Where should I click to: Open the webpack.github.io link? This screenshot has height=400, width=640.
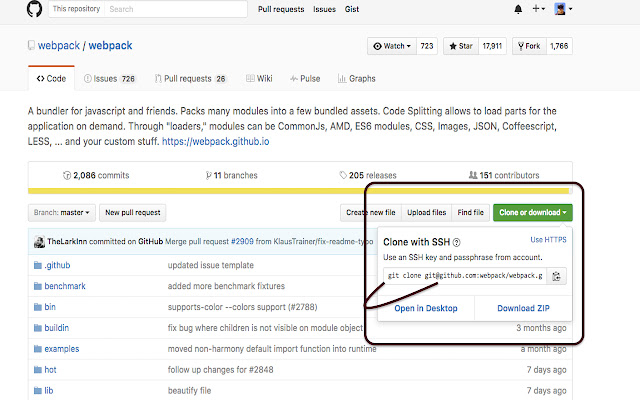pyautogui.click(x=216, y=142)
